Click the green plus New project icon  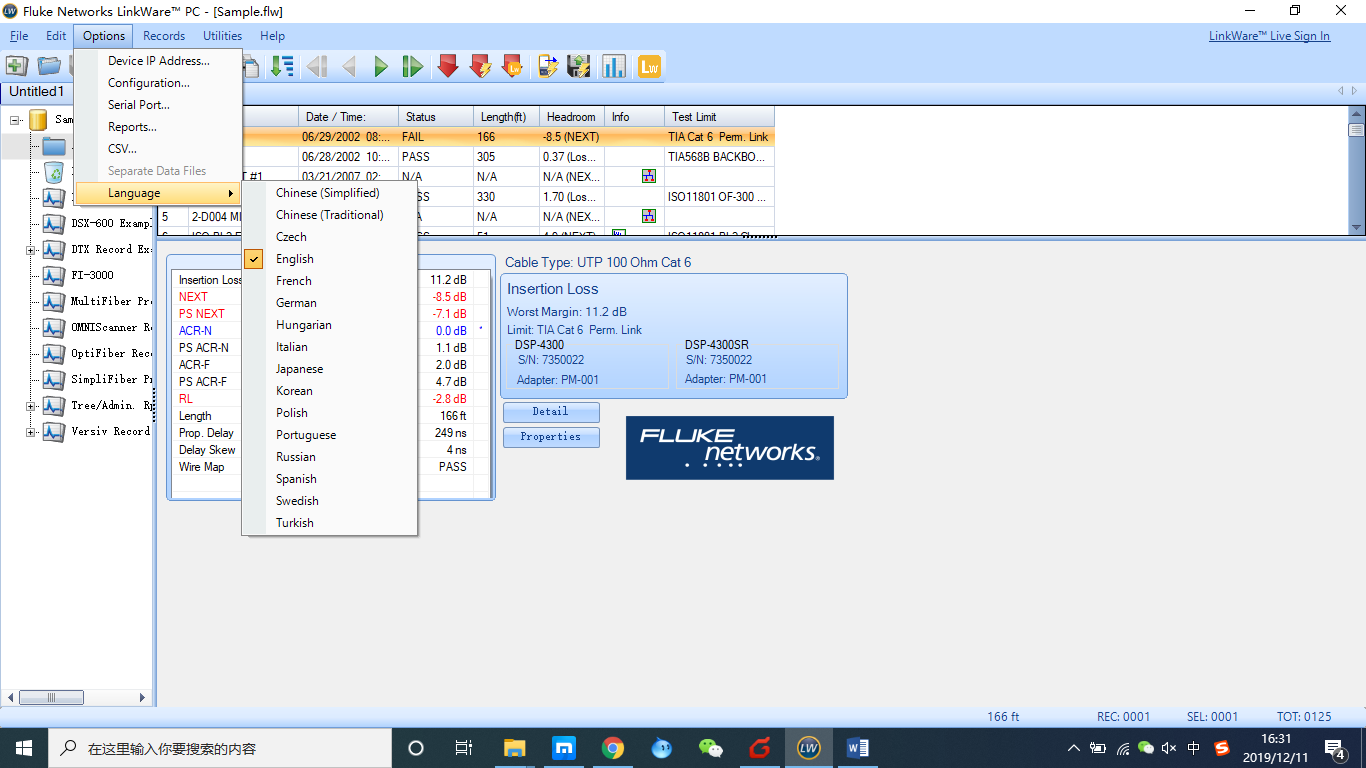[x=17, y=66]
